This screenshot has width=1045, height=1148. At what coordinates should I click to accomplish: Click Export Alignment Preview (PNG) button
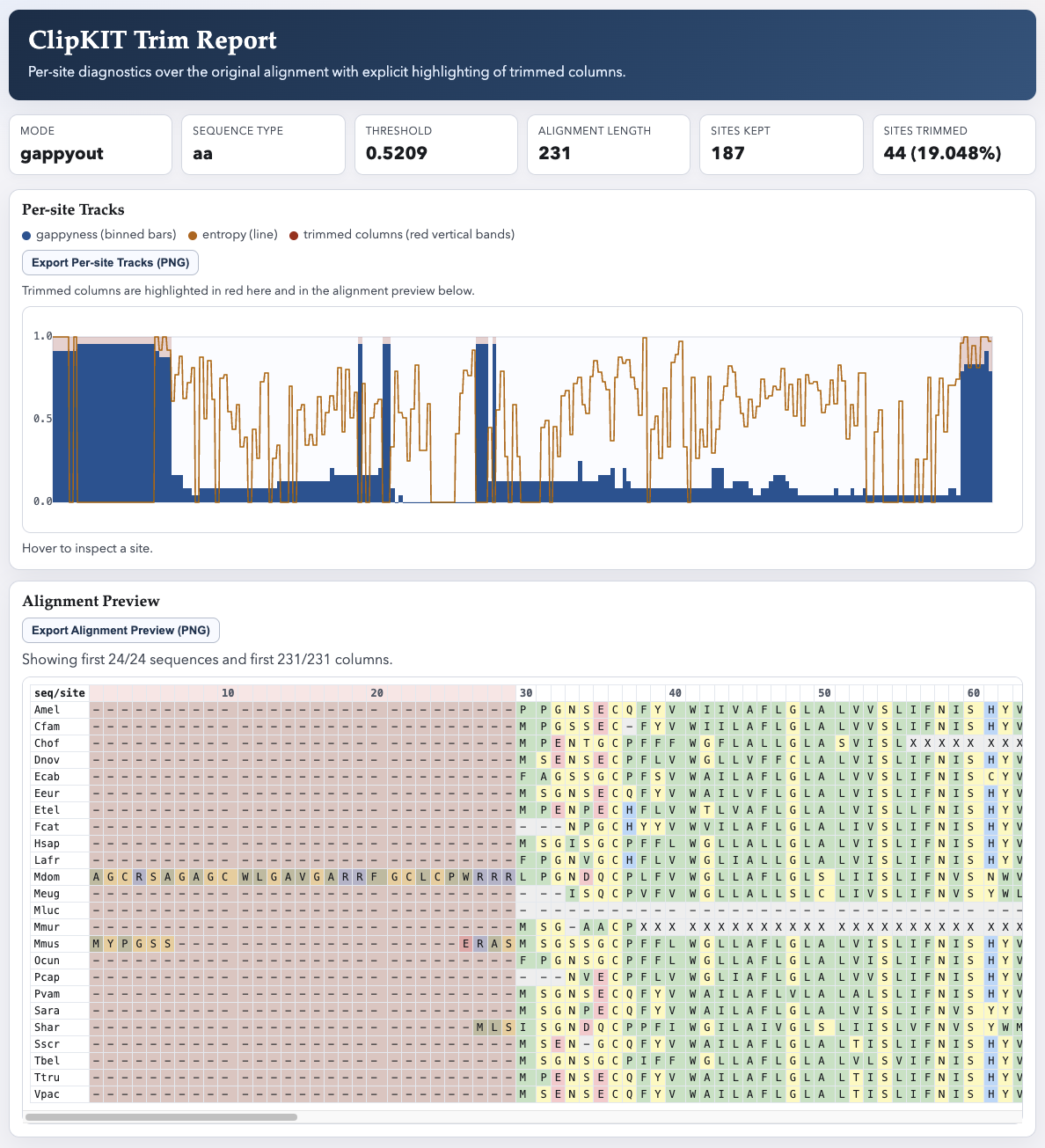[x=121, y=630]
